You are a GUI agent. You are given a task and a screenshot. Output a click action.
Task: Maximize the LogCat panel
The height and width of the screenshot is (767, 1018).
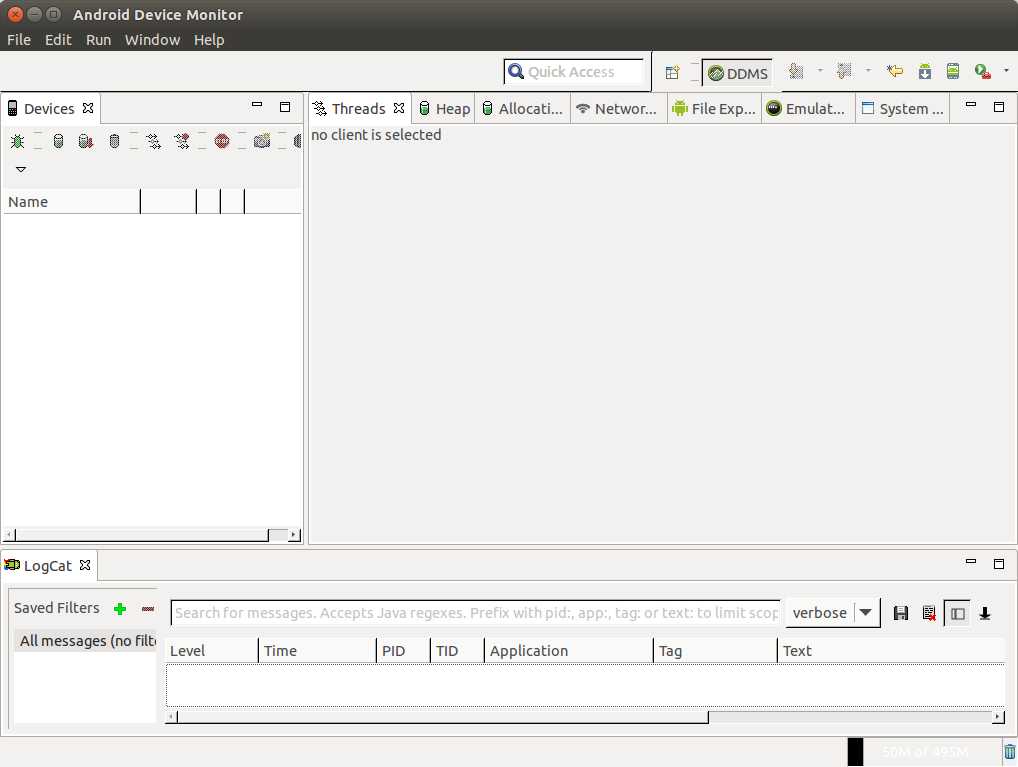[x=999, y=564]
